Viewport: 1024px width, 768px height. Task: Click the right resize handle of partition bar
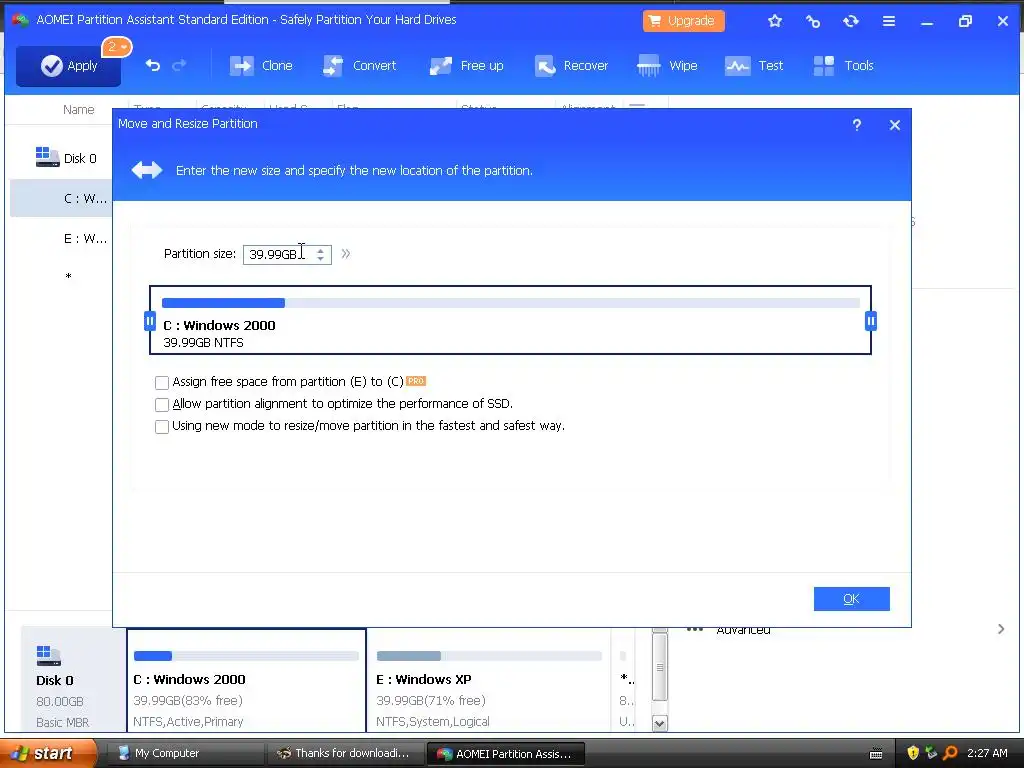[871, 321]
